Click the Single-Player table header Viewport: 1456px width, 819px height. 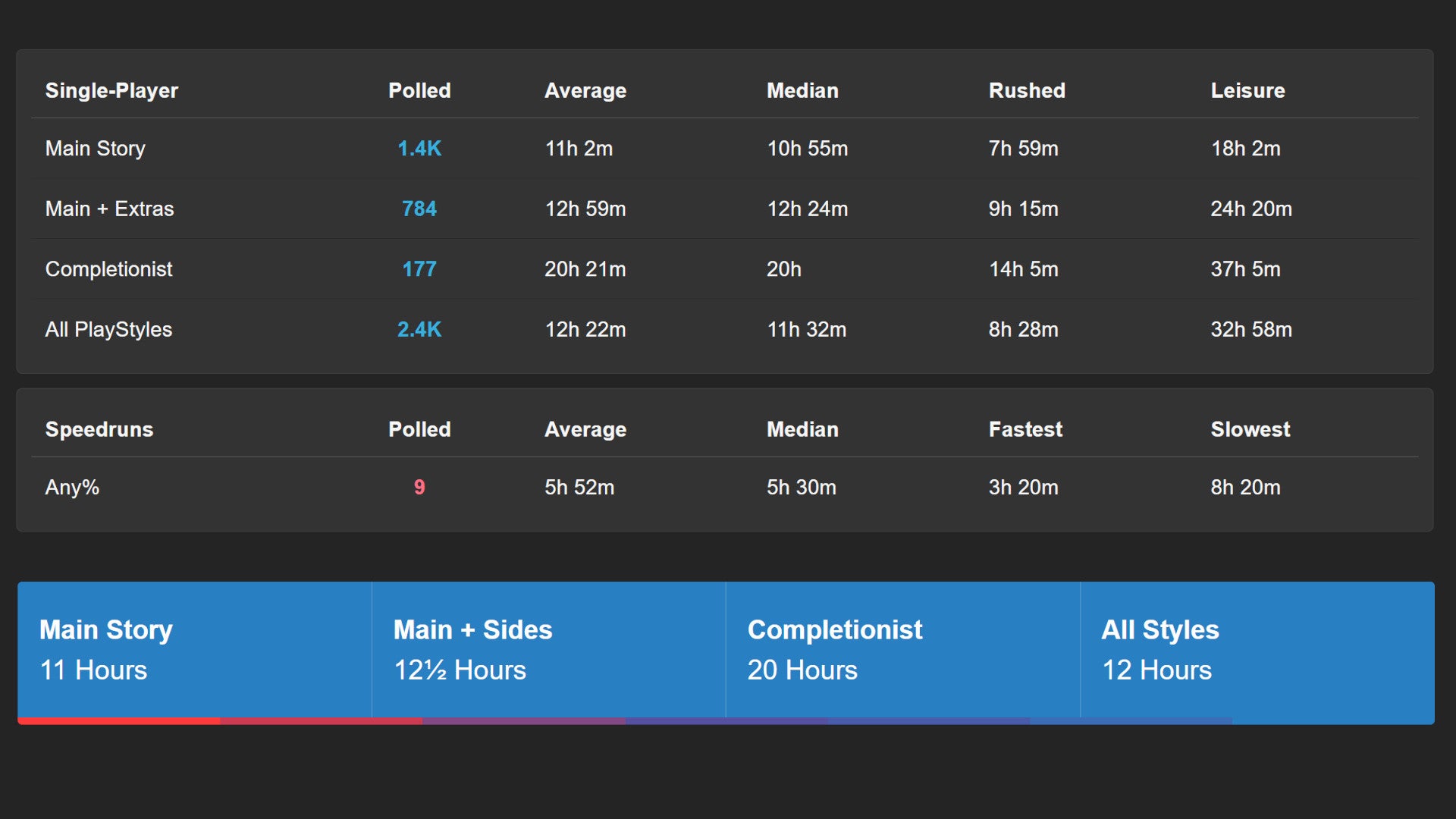[111, 90]
